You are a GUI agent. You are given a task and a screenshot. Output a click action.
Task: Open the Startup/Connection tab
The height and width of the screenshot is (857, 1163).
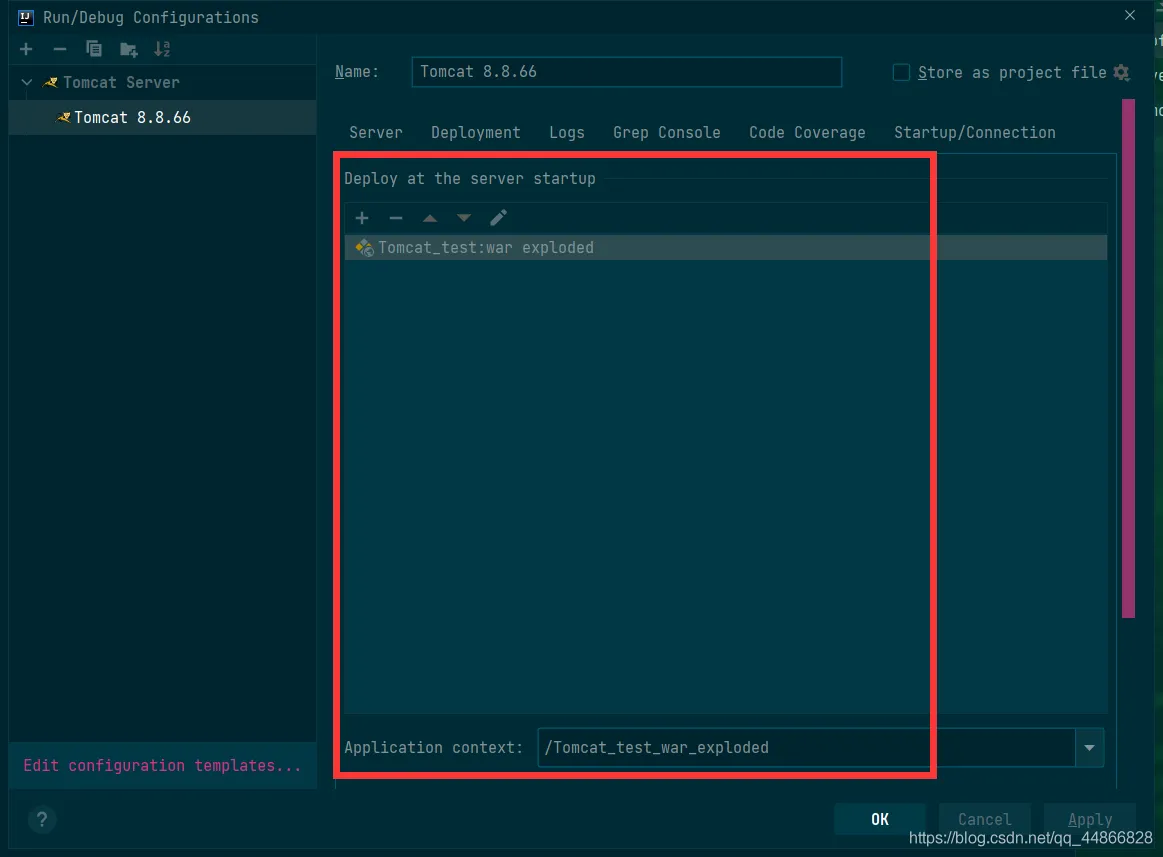pos(975,132)
